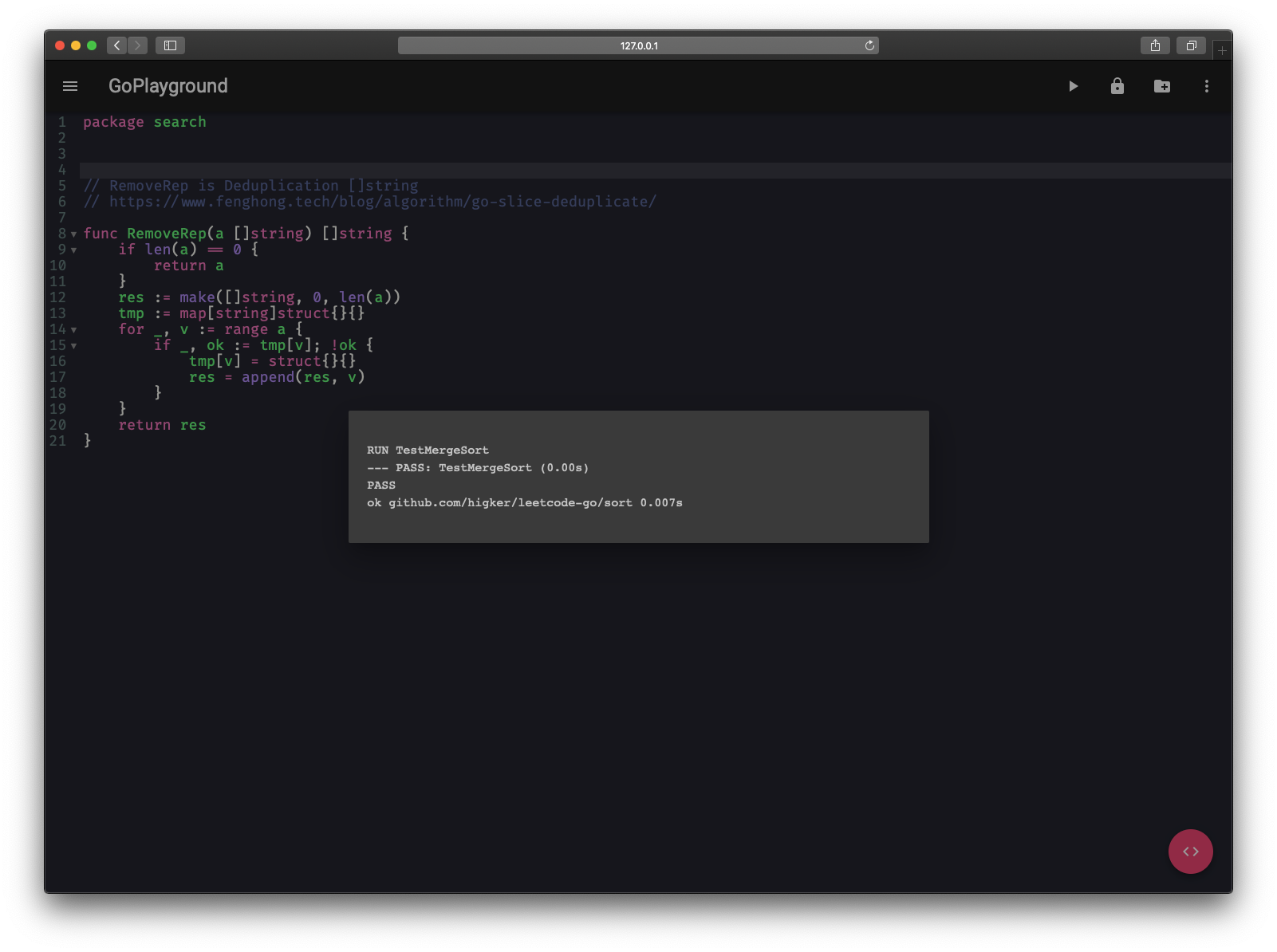Toggle the Safari sidebar icon
Viewport: 1277px width, 952px height.
(x=170, y=45)
